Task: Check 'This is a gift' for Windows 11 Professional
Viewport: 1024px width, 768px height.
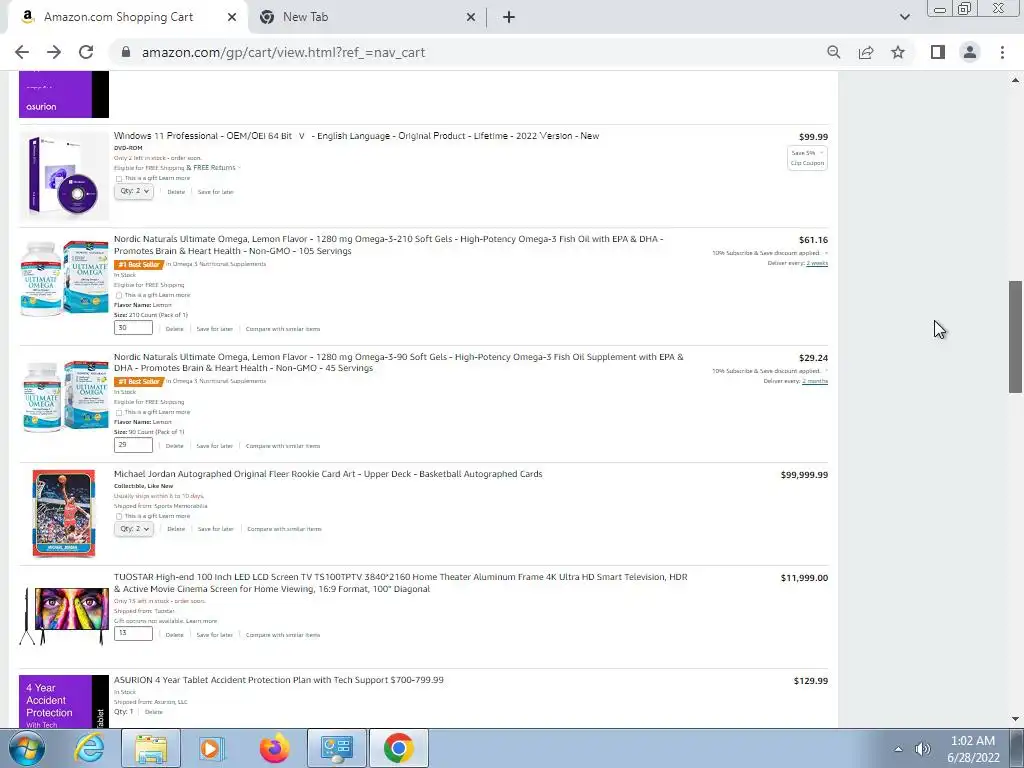Action: pyautogui.click(x=119, y=178)
